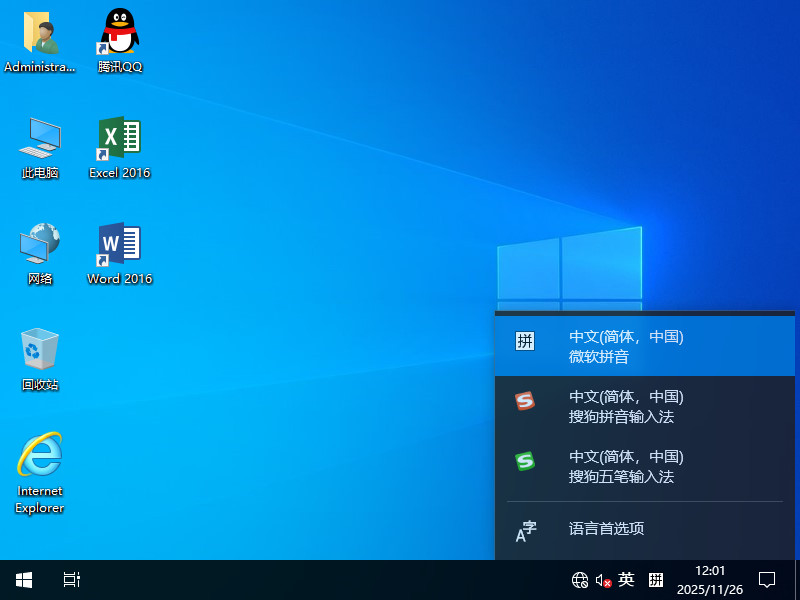
Task: Click 英 to toggle Chinese/English input mode
Action: tap(625, 580)
